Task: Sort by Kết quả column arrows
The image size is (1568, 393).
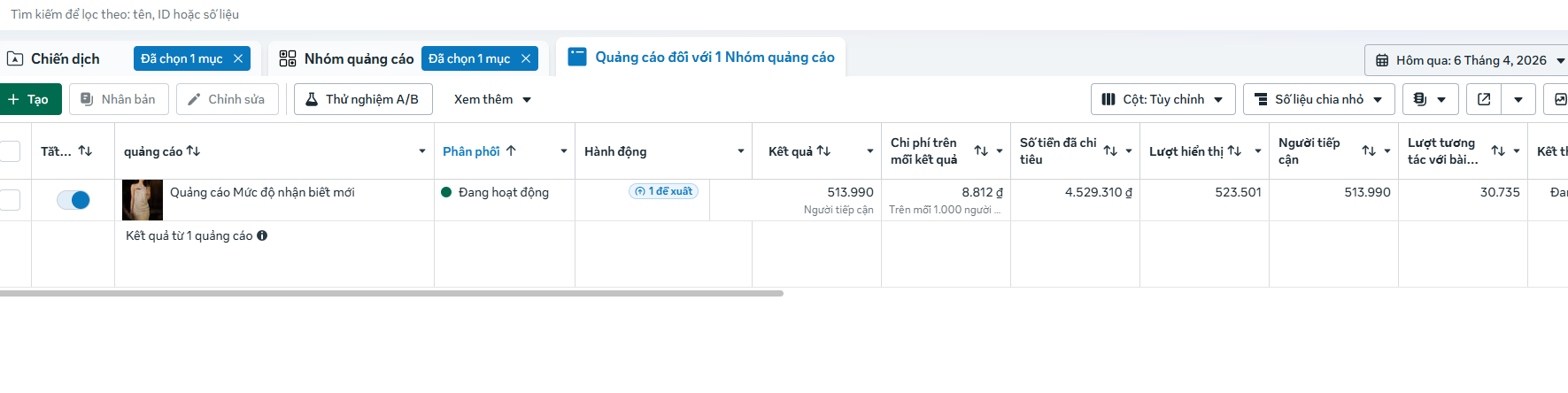Action: point(823,150)
